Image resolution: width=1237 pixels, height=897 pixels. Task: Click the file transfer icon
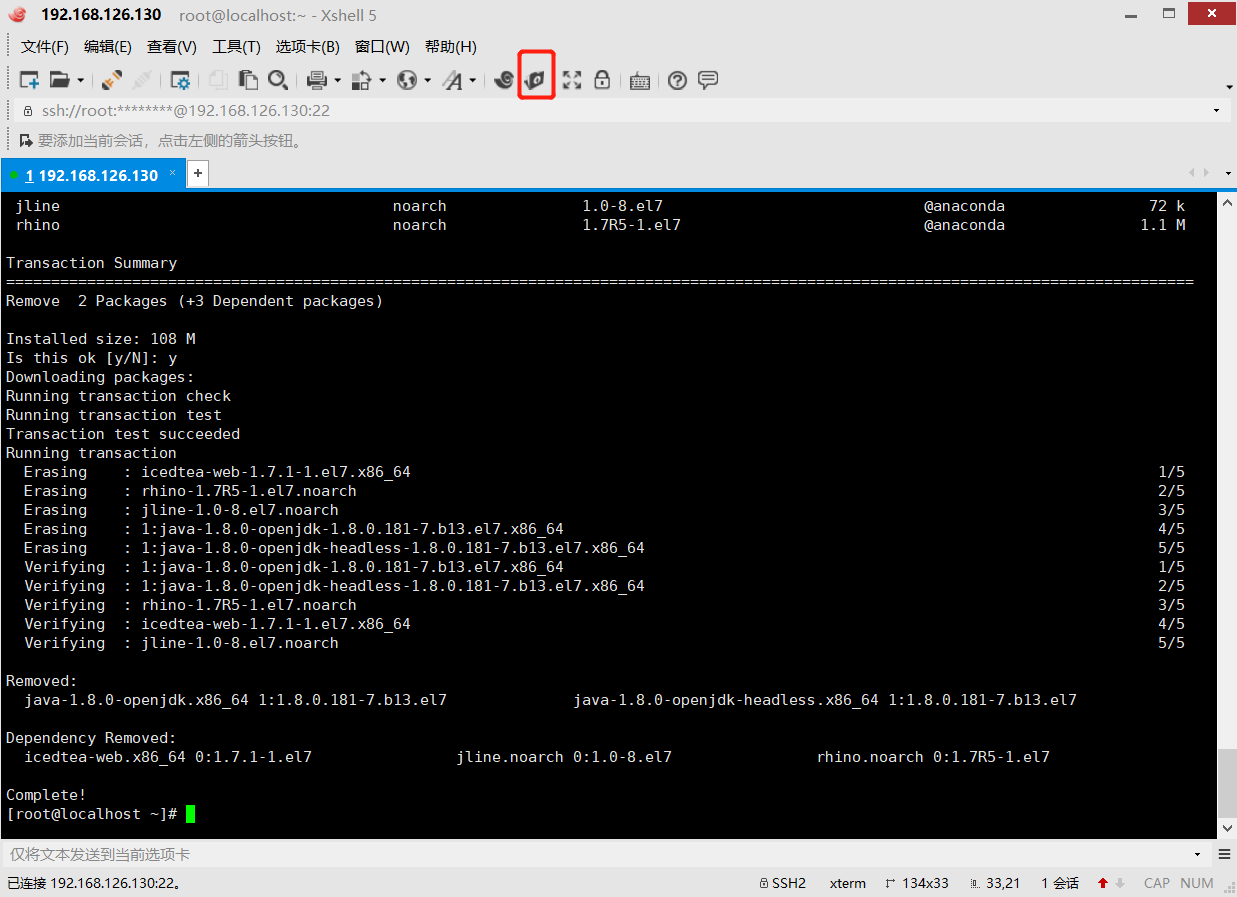pos(362,81)
